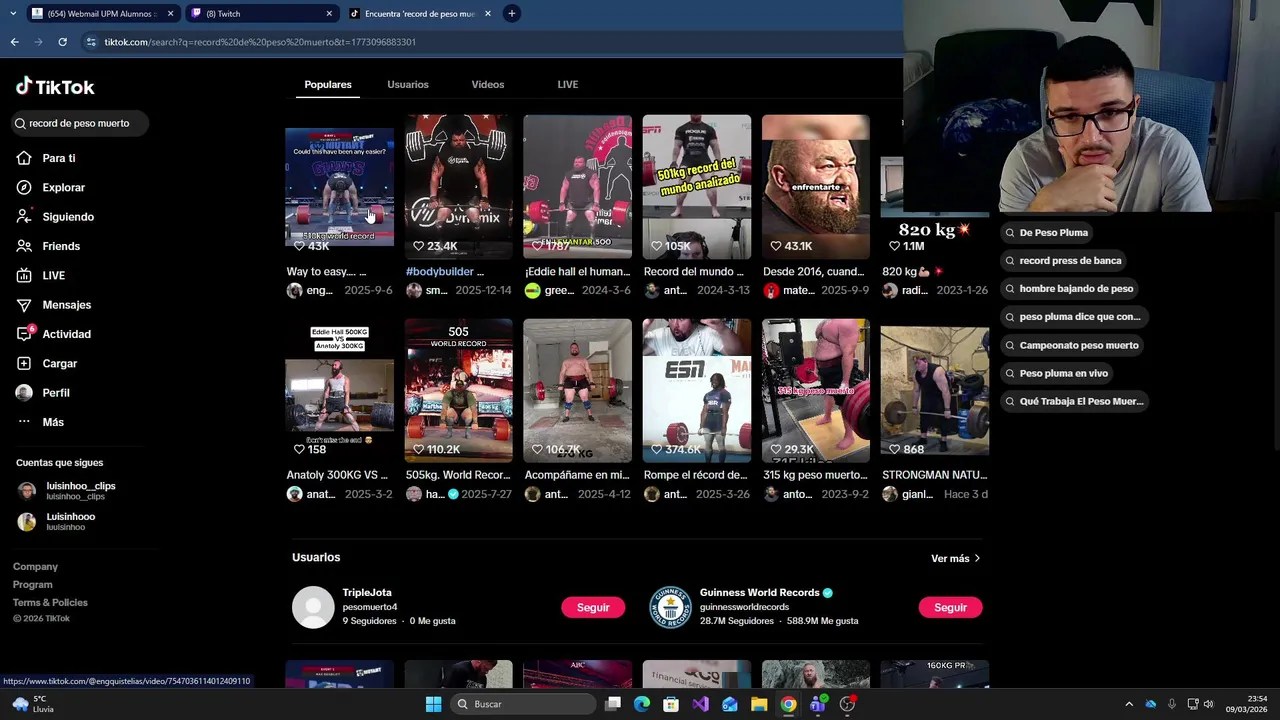Click the Terms & Policies footer link
Image resolution: width=1280 pixels, height=720 pixels.
pyautogui.click(x=50, y=603)
